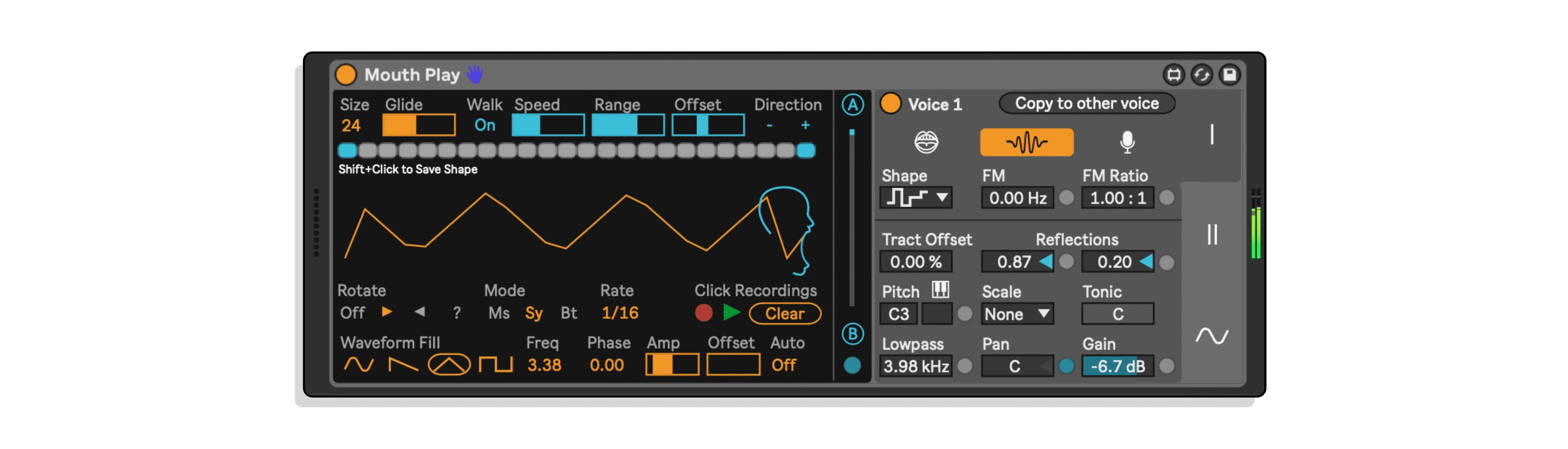This screenshot has height=449, width=1568.
Task: Click the Reflections 0.20 value box
Action: pos(1117,262)
